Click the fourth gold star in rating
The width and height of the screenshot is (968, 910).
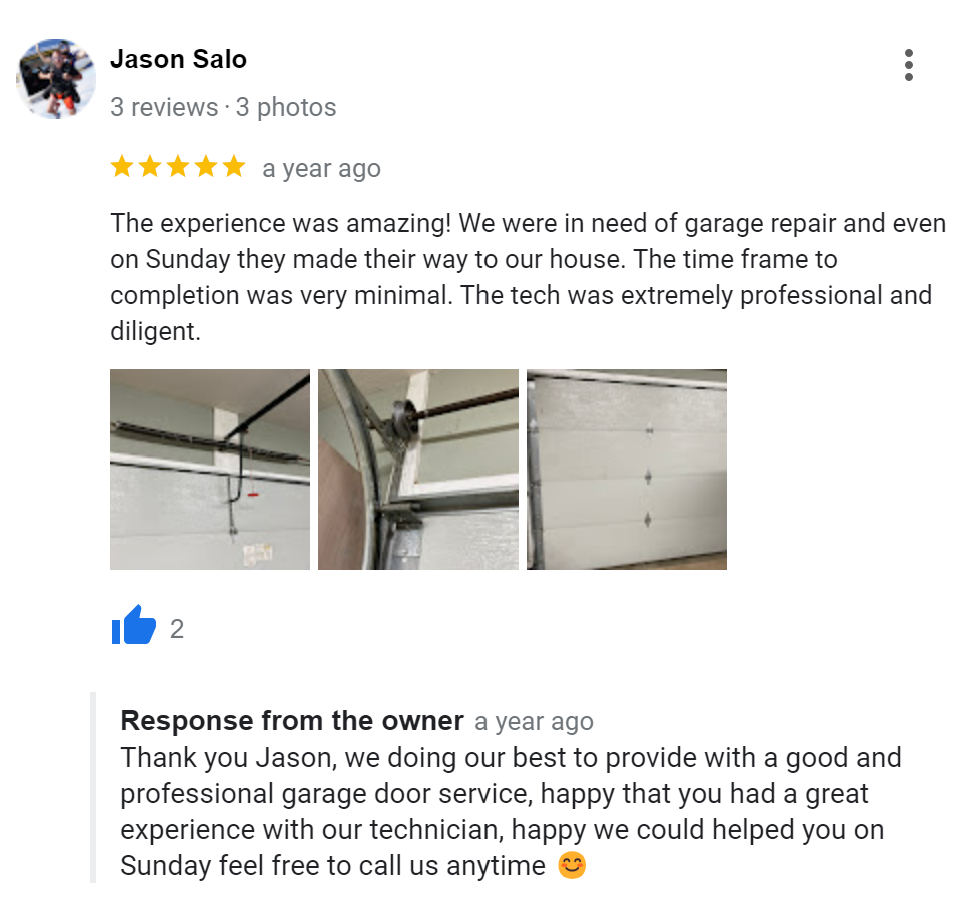pyautogui.click(x=206, y=167)
